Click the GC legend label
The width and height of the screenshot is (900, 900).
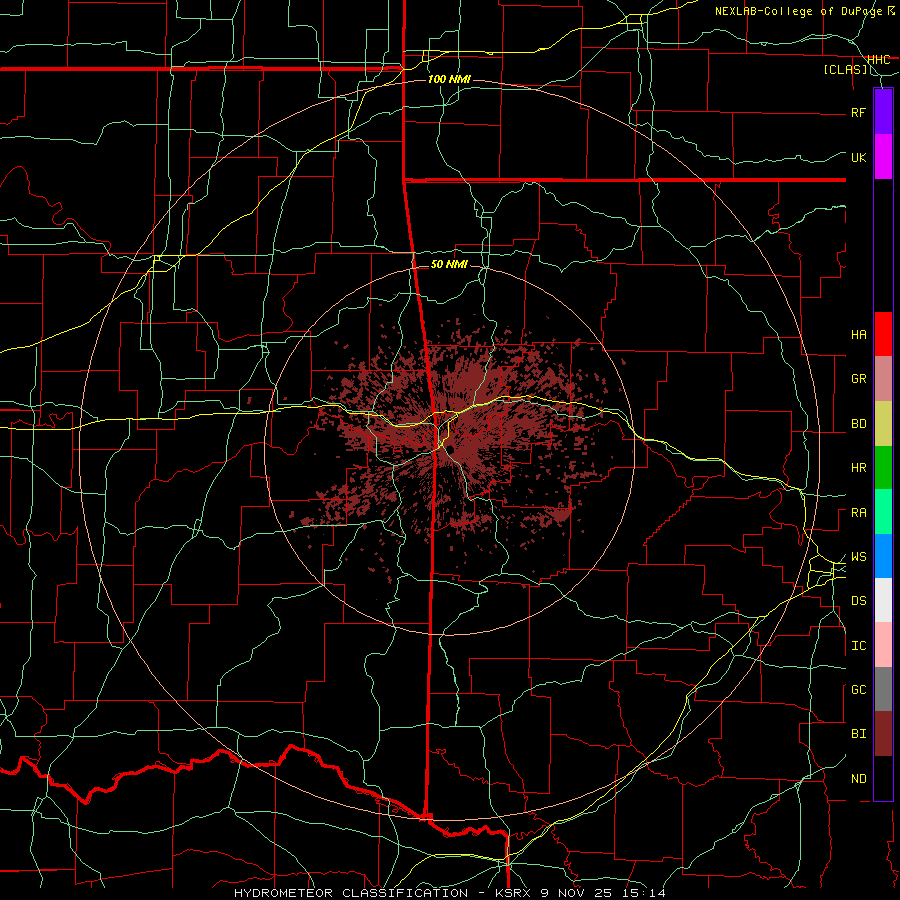[858, 690]
